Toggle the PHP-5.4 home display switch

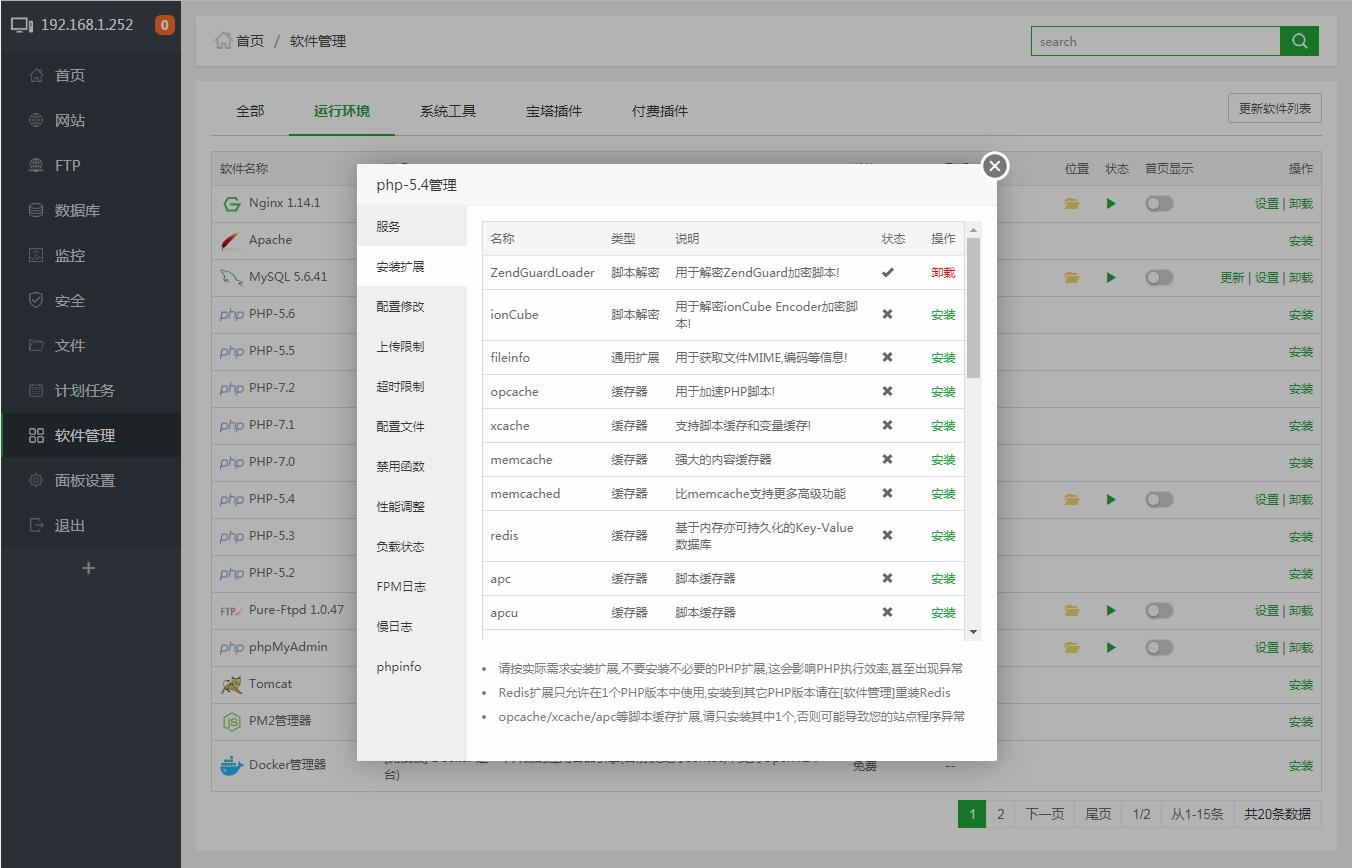pyautogui.click(x=1159, y=498)
